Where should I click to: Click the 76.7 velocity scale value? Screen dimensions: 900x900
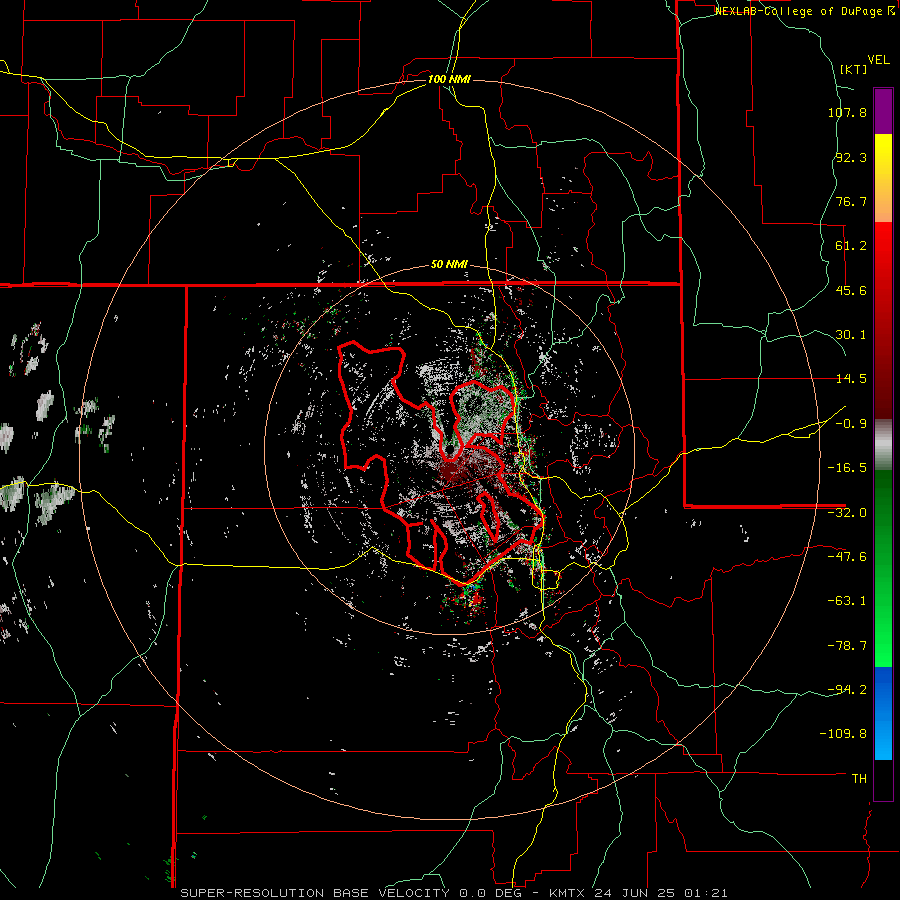(851, 201)
